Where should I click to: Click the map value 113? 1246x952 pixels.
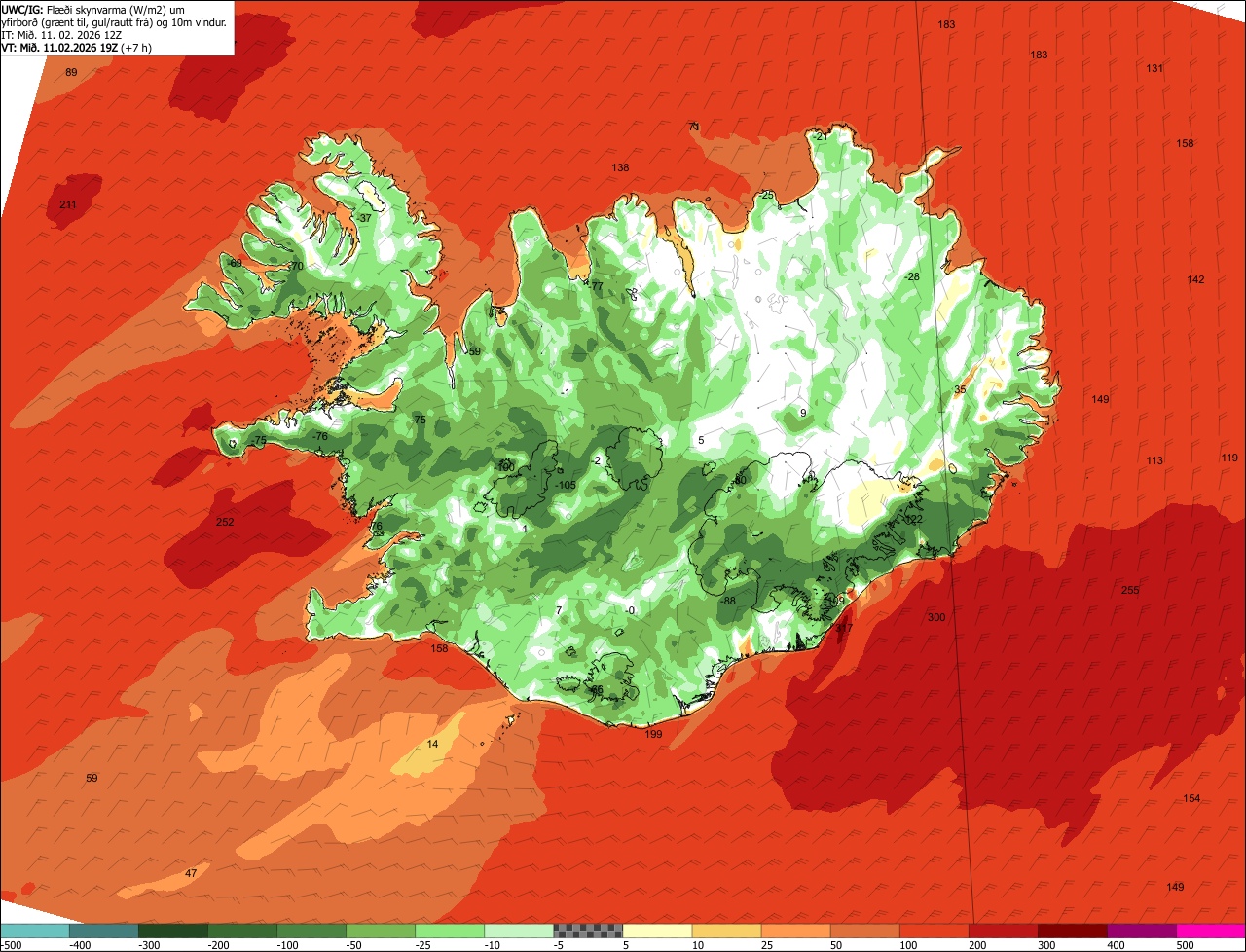(x=1154, y=461)
